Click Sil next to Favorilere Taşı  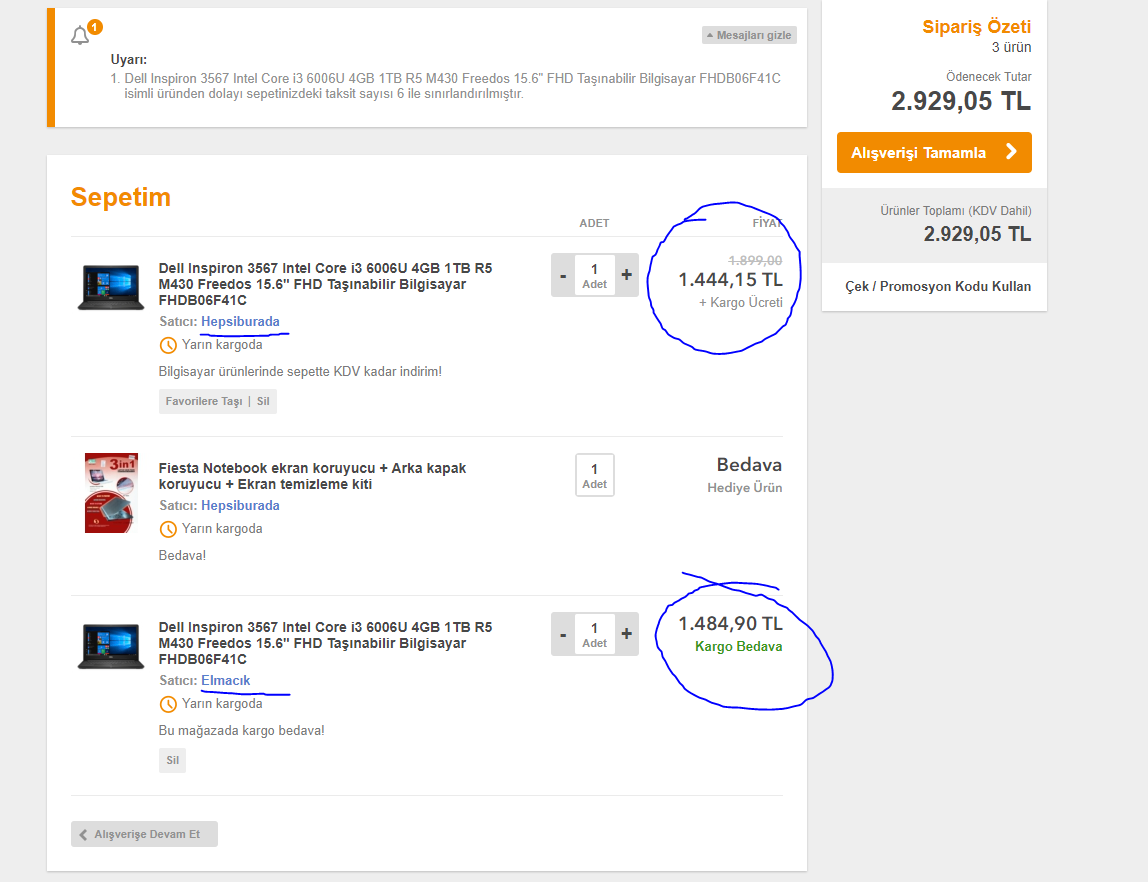(263, 401)
